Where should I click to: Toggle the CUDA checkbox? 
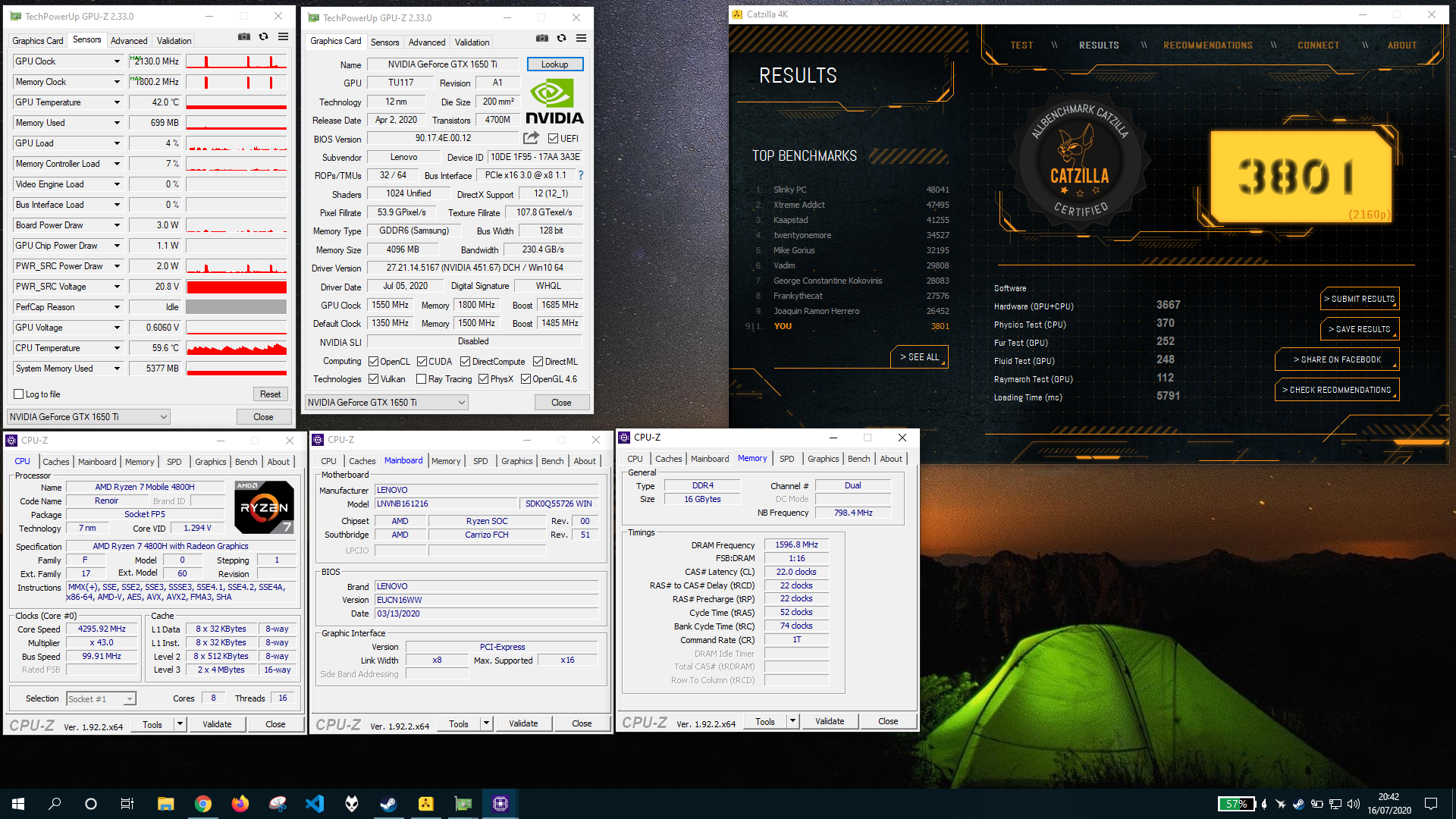pyautogui.click(x=422, y=362)
